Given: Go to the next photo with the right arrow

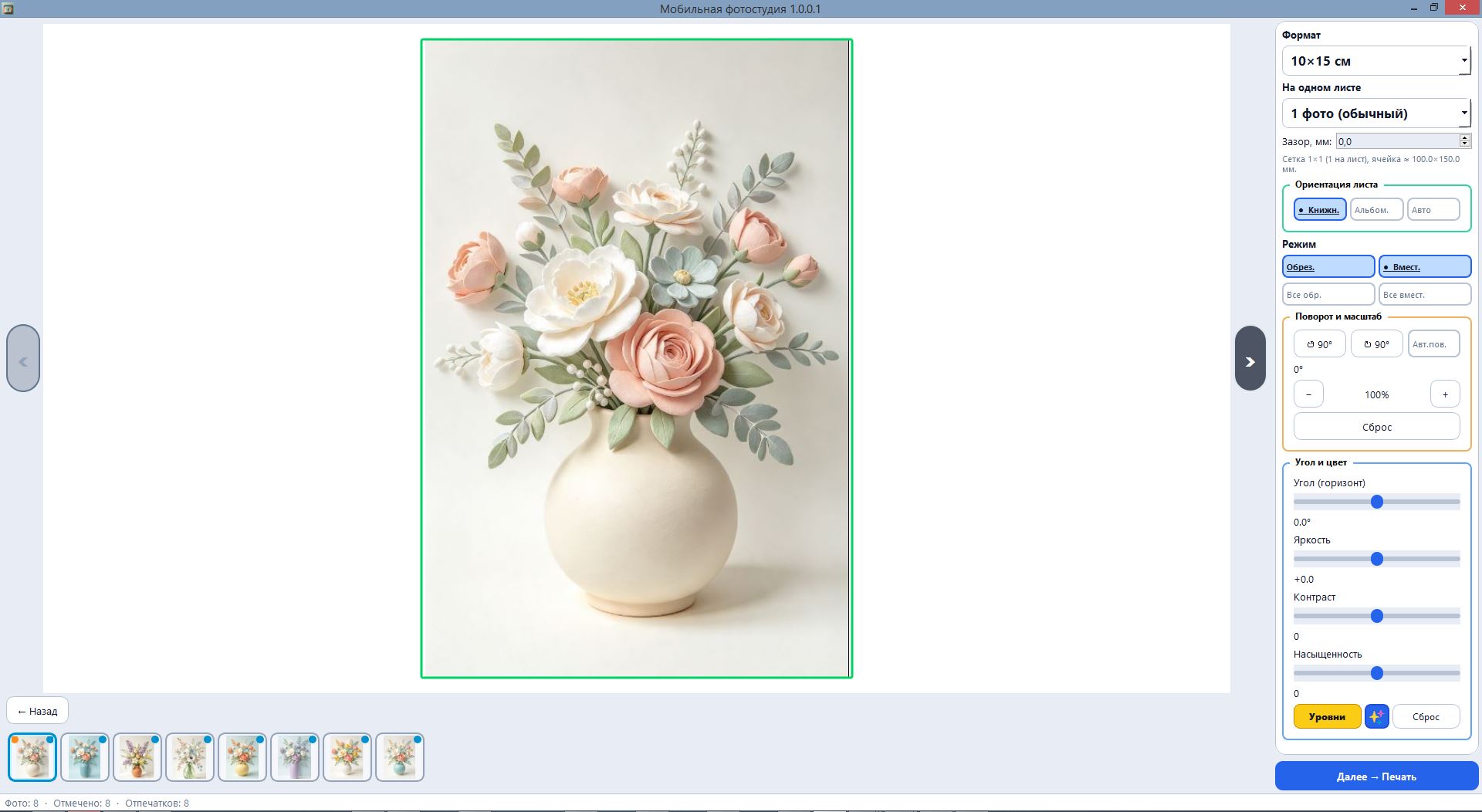Looking at the screenshot, I should pos(1250,358).
